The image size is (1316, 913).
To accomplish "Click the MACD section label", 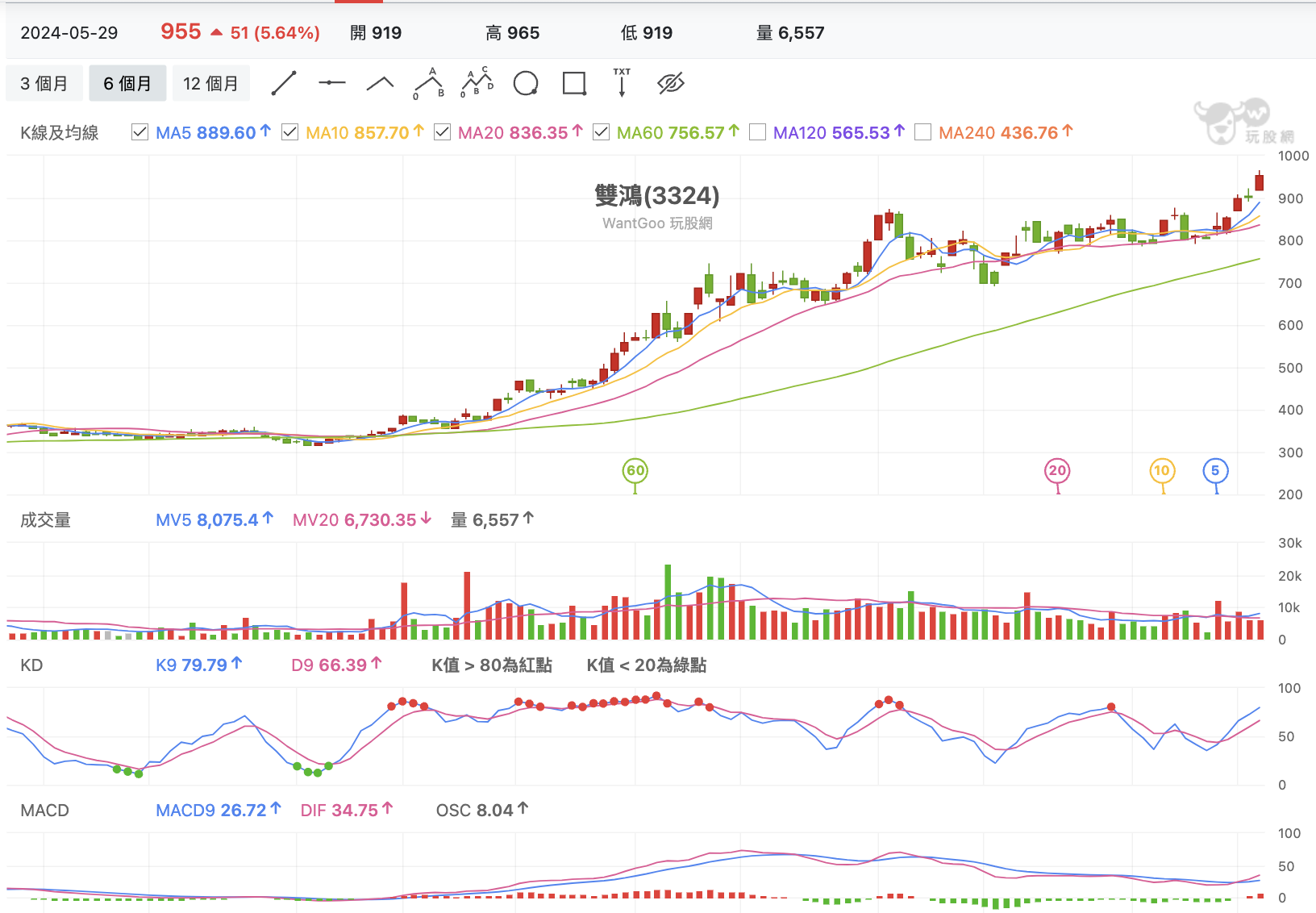I will 45,811.
